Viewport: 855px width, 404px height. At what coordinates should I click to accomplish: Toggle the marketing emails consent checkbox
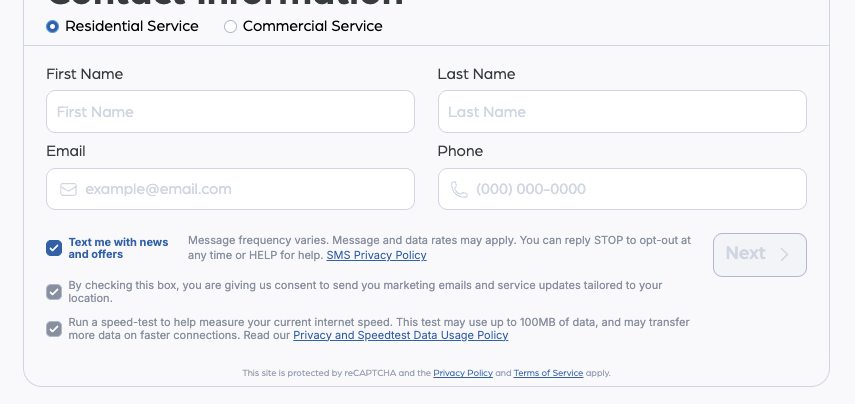tap(54, 292)
